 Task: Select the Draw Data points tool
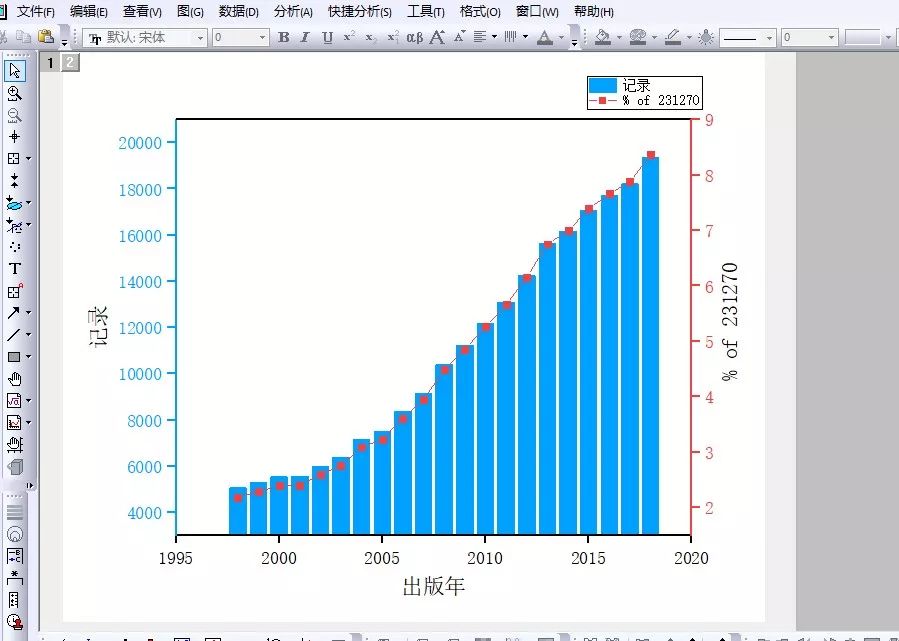[x=14, y=247]
